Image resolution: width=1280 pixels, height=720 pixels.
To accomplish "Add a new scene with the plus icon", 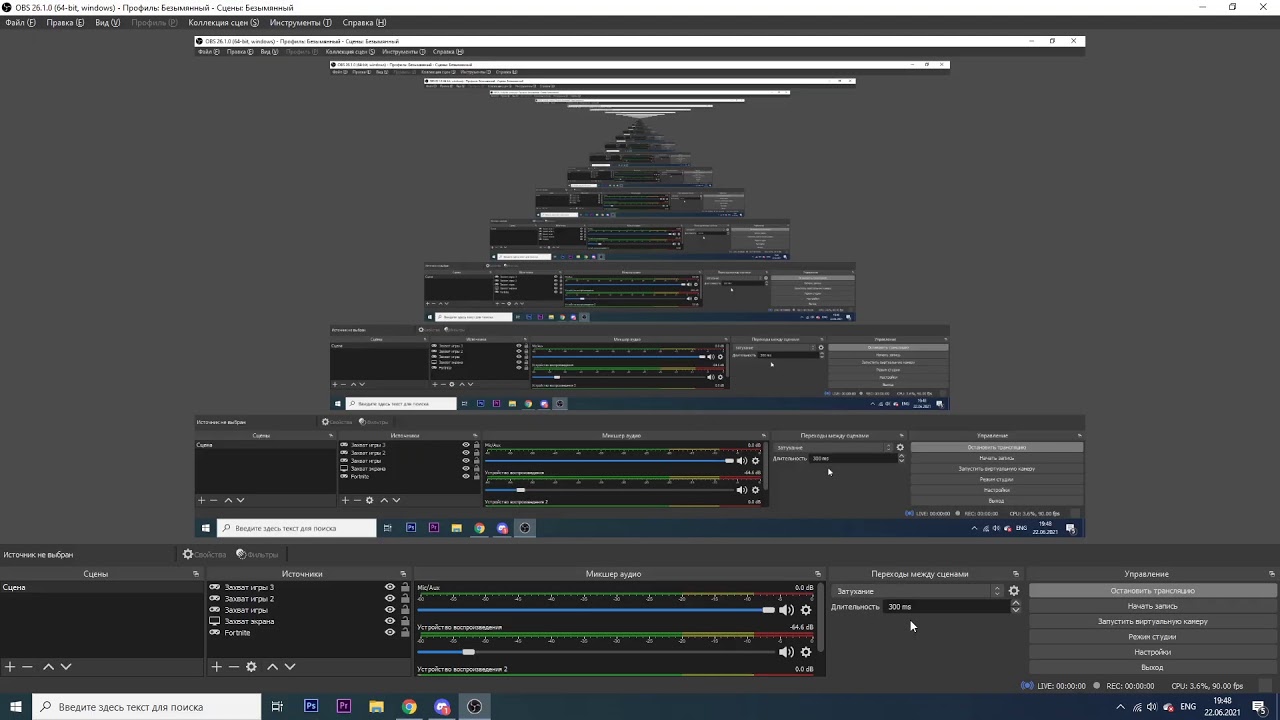I will click(10, 667).
